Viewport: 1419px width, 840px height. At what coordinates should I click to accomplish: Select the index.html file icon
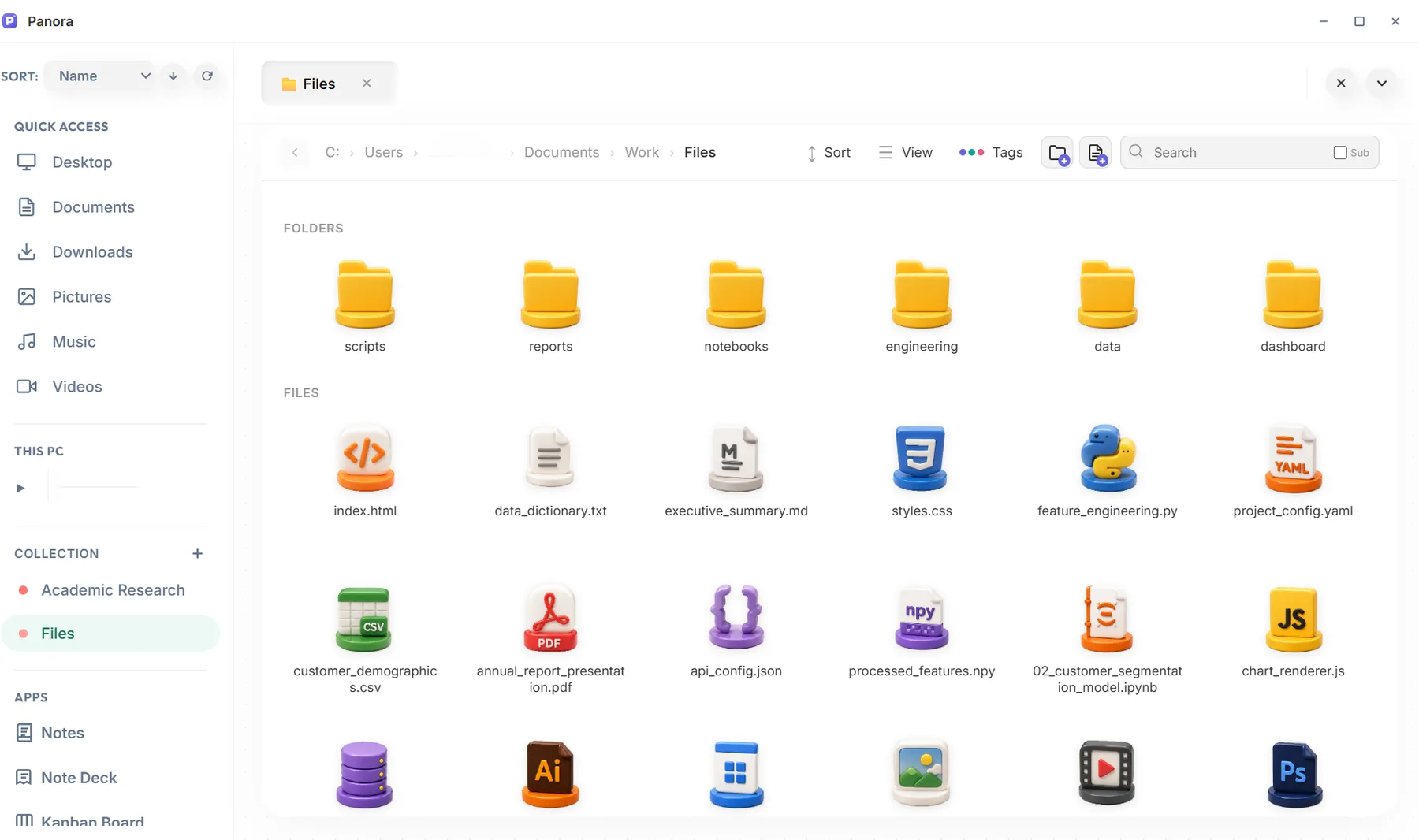pos(365,458)
